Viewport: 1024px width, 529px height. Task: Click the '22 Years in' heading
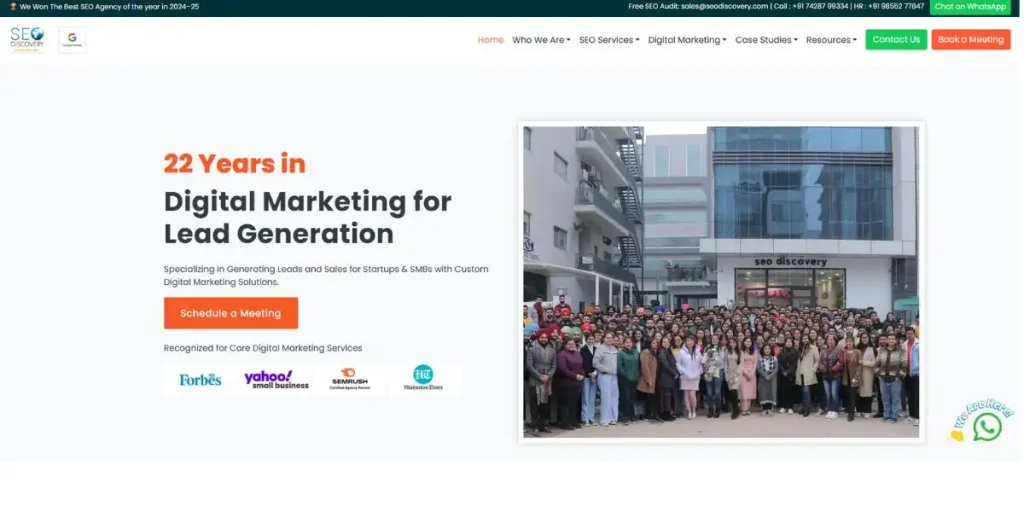click(234, 163)
